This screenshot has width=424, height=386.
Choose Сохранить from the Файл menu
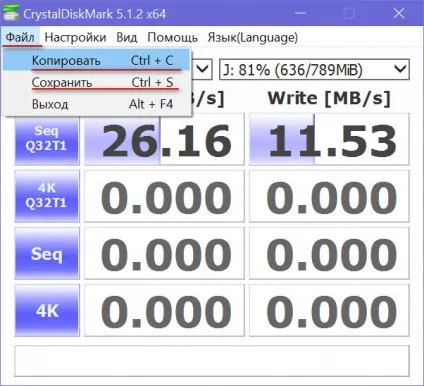click(x=96, y=82)
